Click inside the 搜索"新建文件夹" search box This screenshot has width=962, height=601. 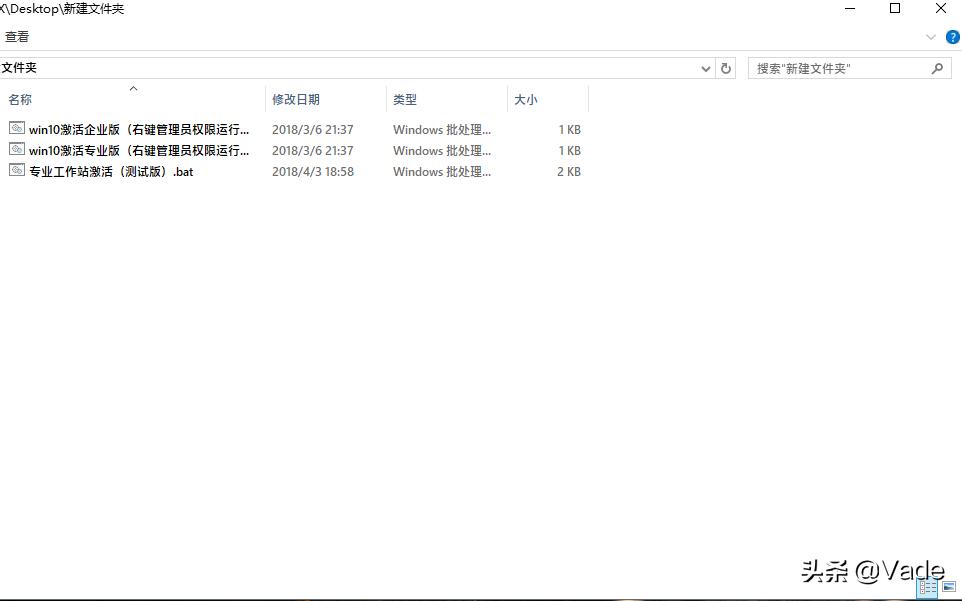[x=840, y=67]
